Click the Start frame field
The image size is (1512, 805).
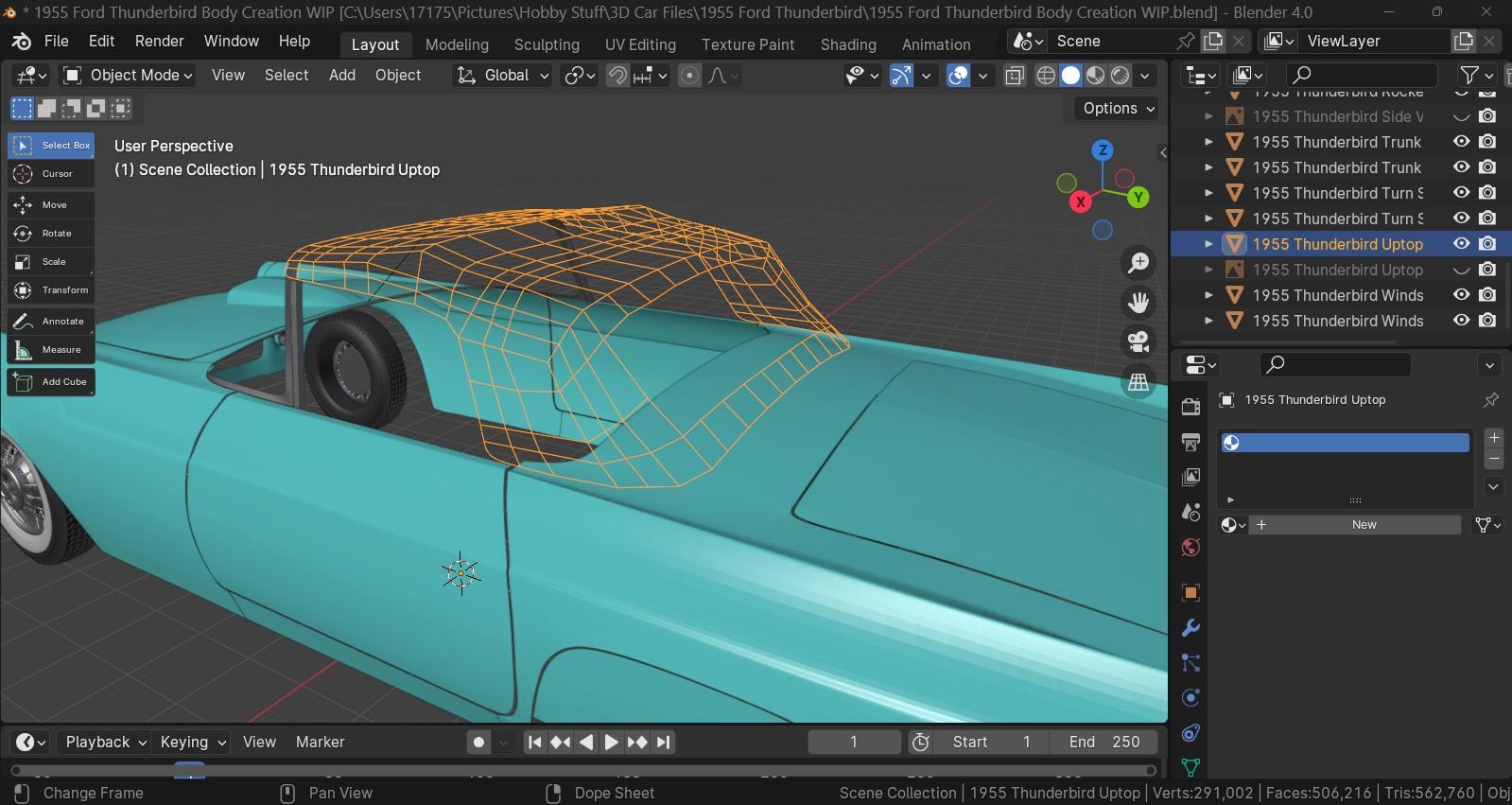pyautogui.click(x=992, y=743)
